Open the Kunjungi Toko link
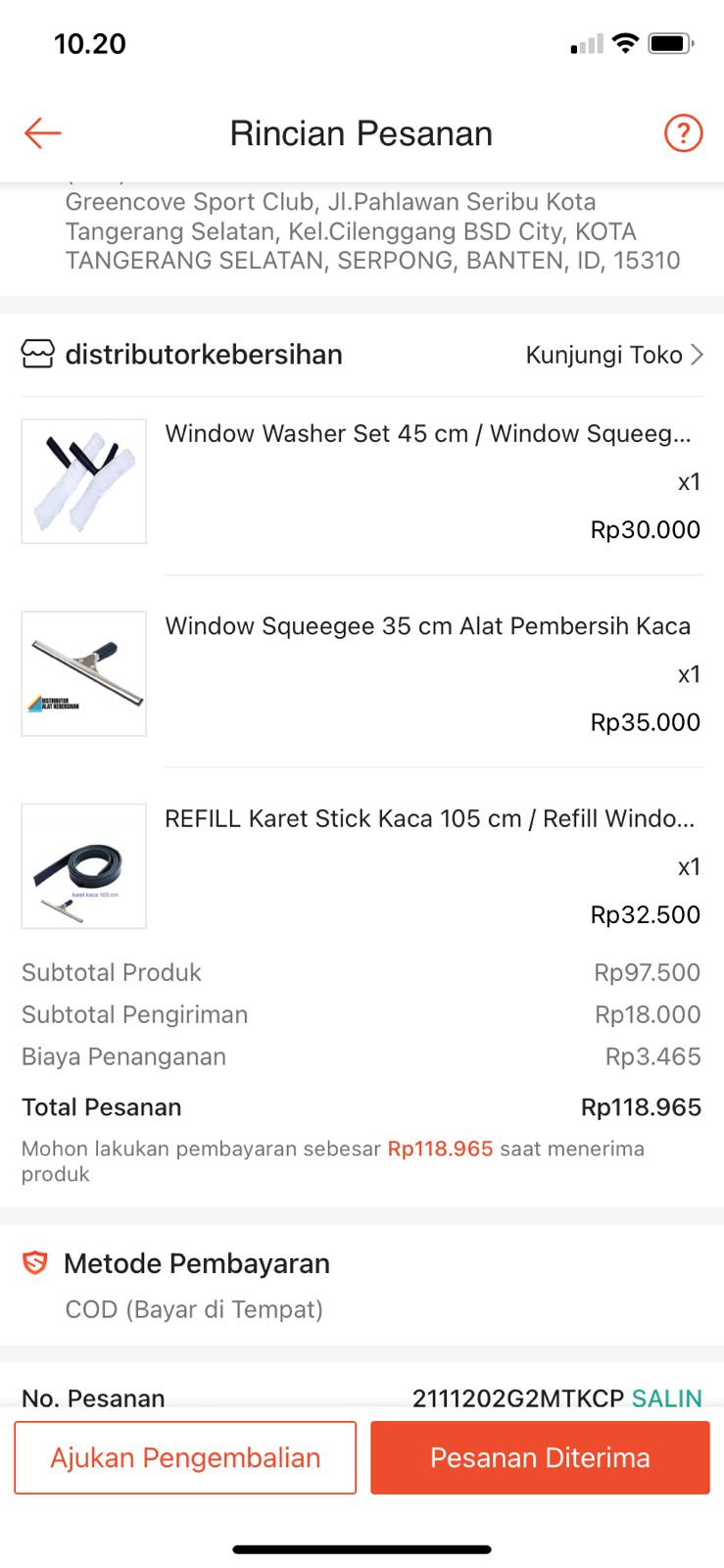Screen dimensions: 724x1568 coord(603,354)
